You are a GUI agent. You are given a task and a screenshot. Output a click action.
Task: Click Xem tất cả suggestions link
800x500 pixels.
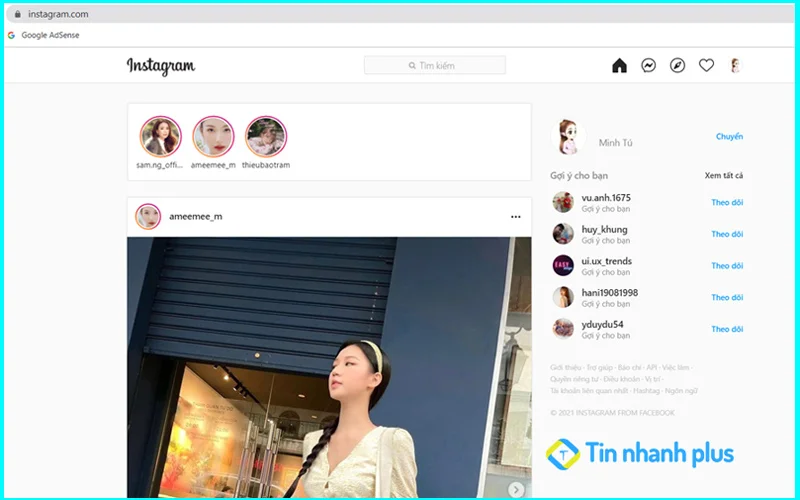click(x=723, y=176)
